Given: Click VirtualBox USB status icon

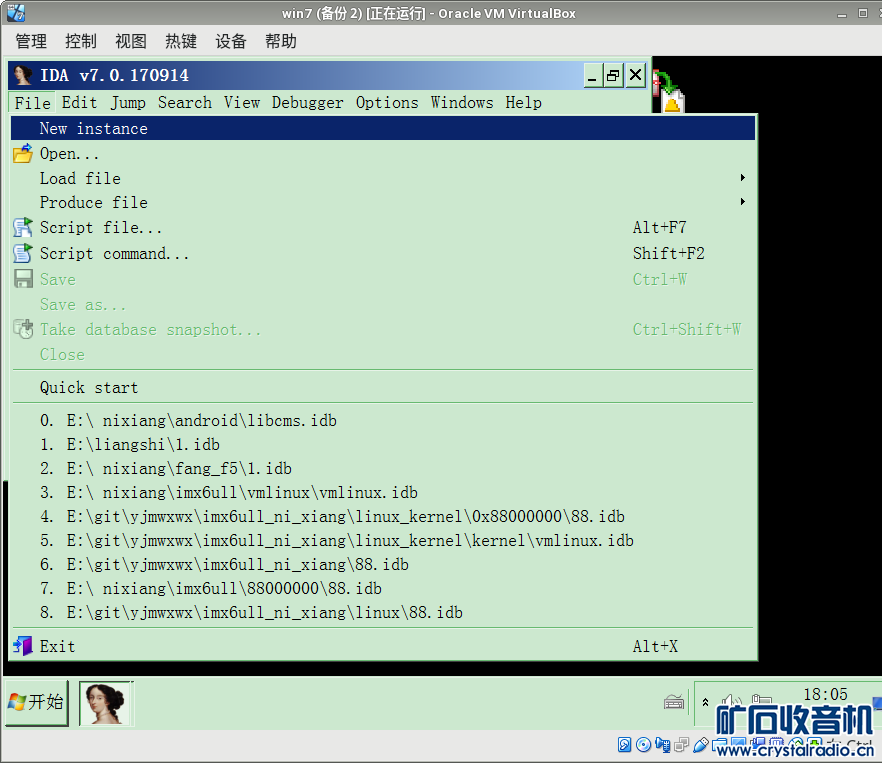Looking at the screenshot, I should click(x=701, y=745).
